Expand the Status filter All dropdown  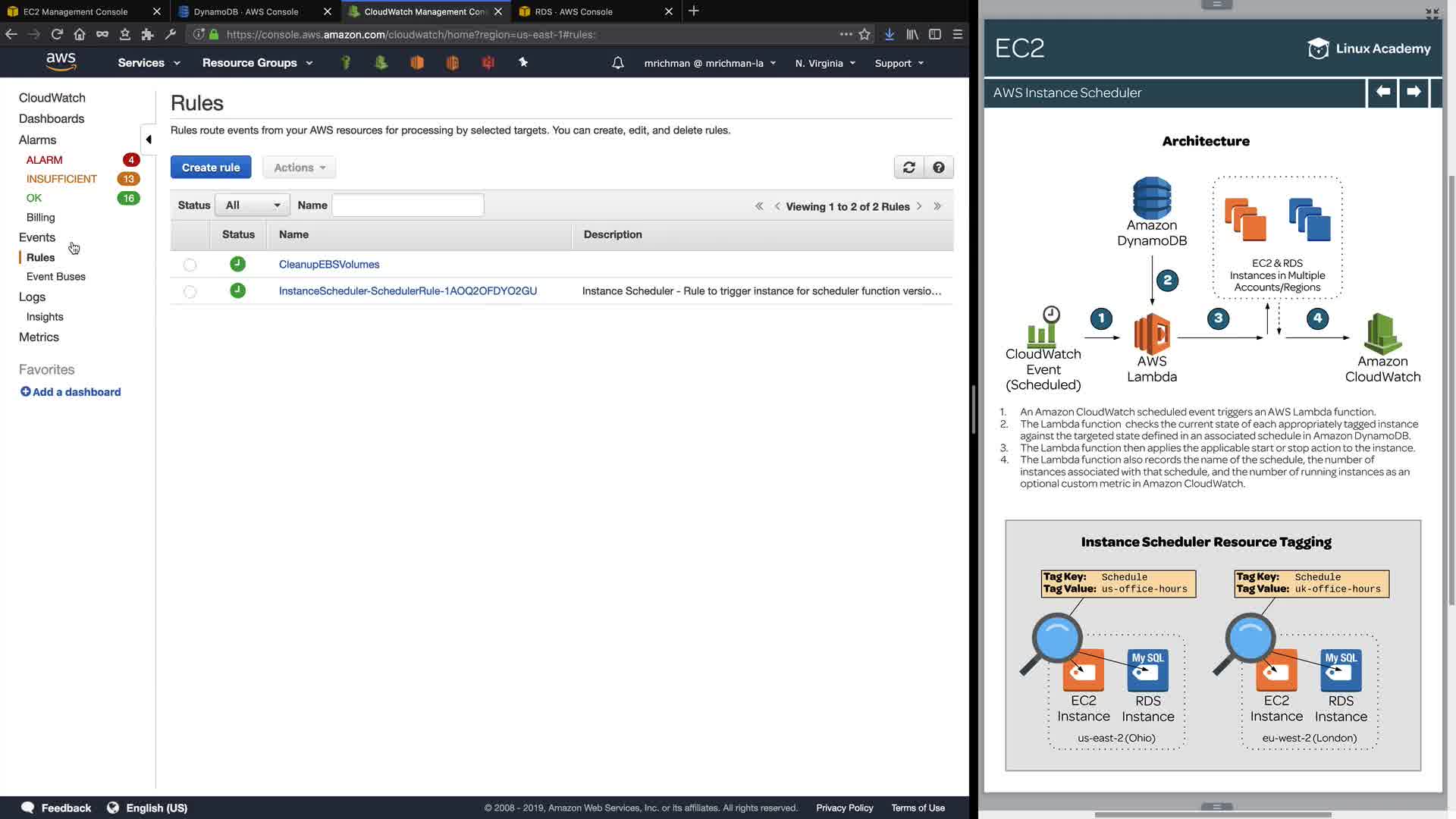[252, 206]
